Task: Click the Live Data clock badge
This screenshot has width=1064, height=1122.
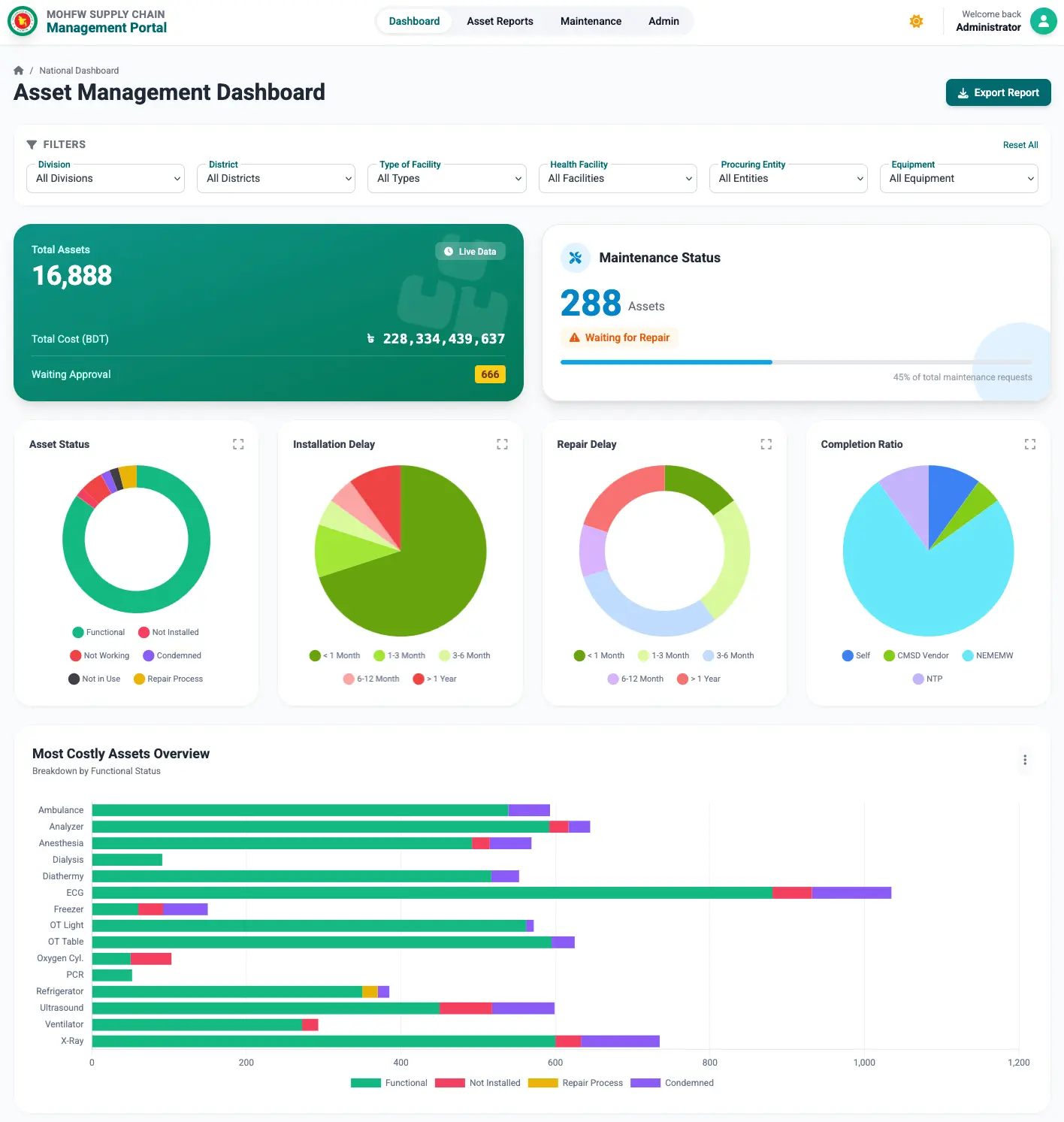Action: (470, 251)
